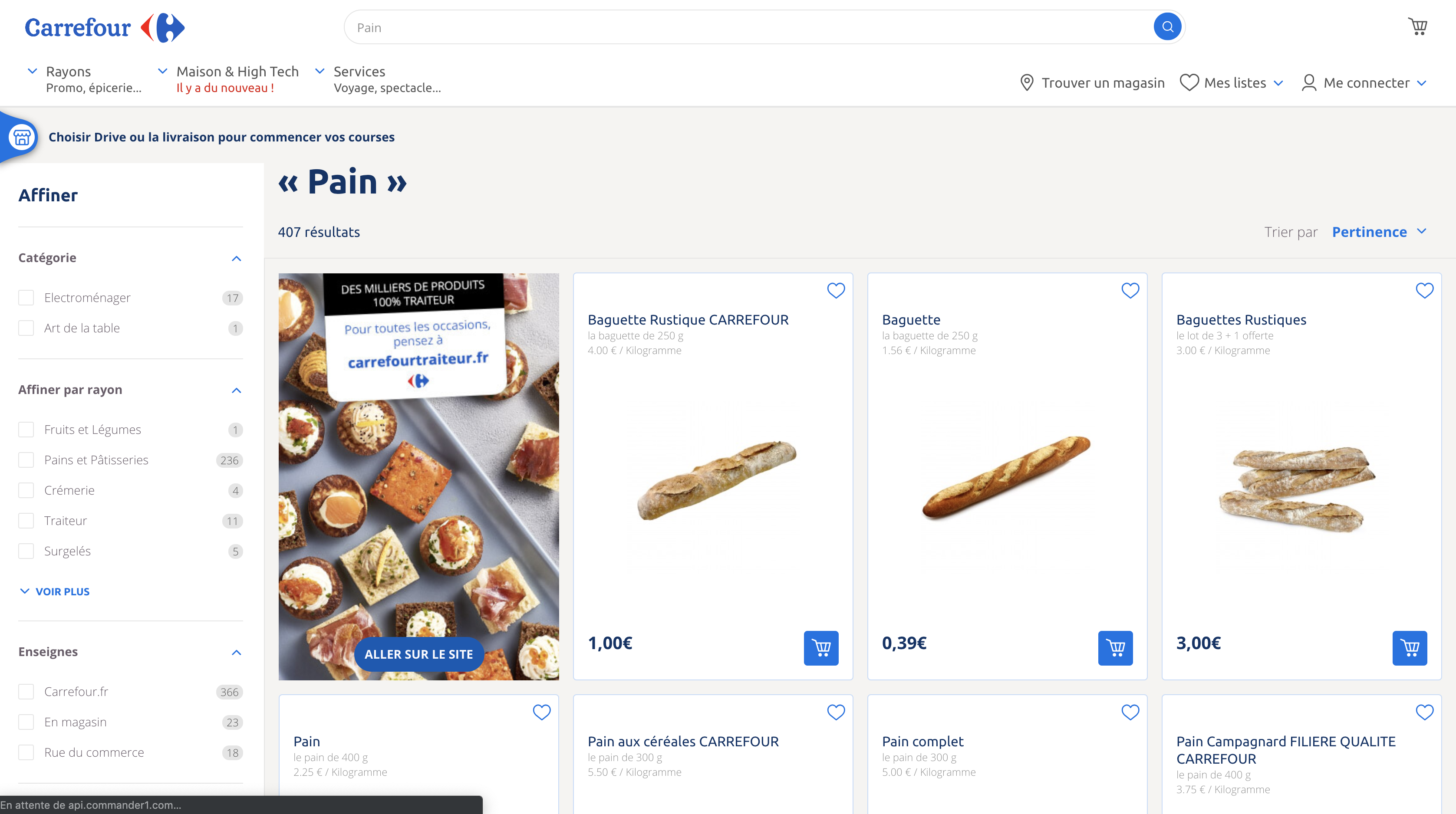This screenshot has width=1456, height=814.
Task: Add Baguette Rustique CARREFOUR to cart
Action: pos(821,648)
